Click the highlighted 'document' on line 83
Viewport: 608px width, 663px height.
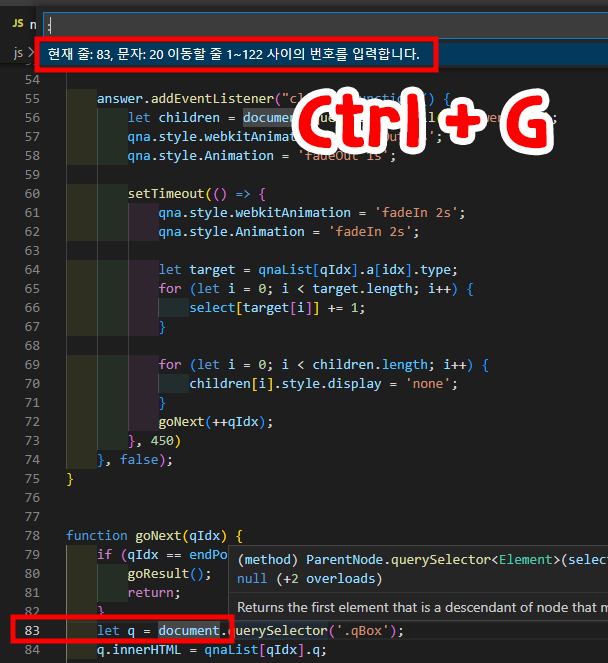click(189, 631)
